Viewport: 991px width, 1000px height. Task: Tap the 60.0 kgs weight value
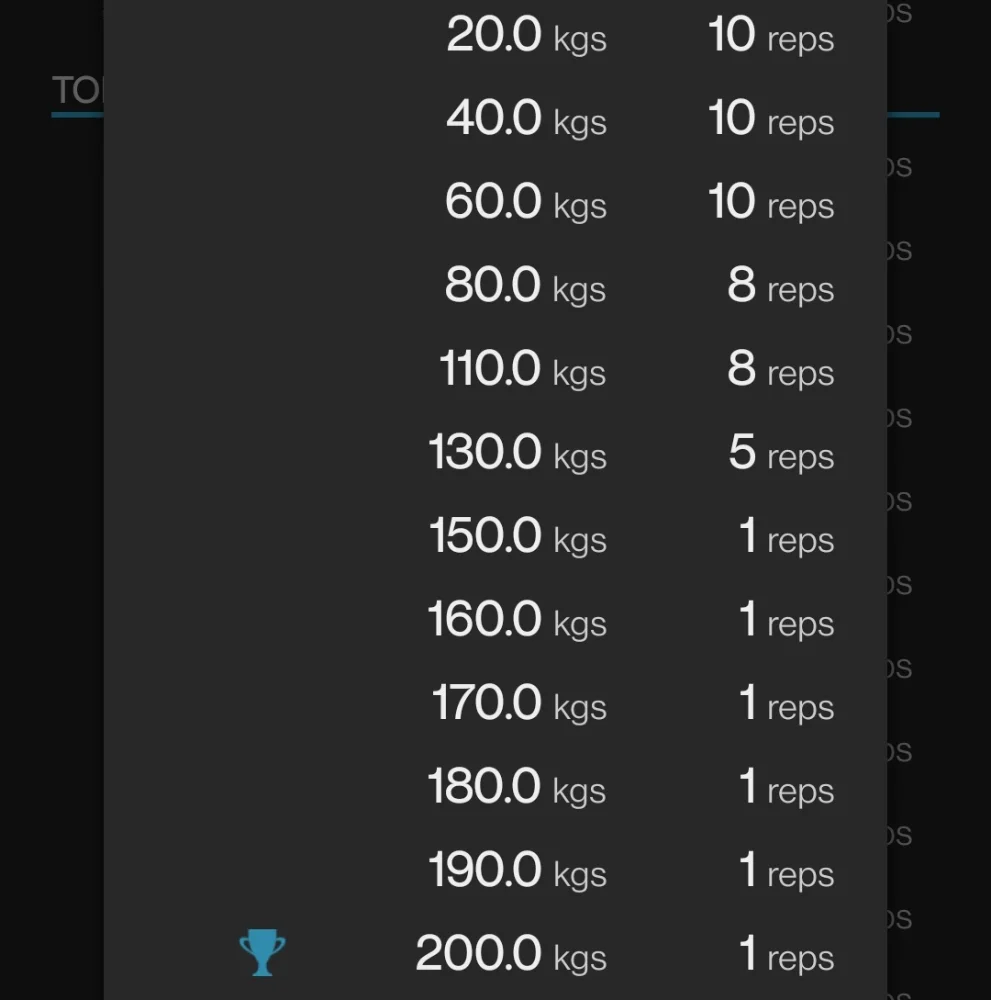tap(526, 203)
